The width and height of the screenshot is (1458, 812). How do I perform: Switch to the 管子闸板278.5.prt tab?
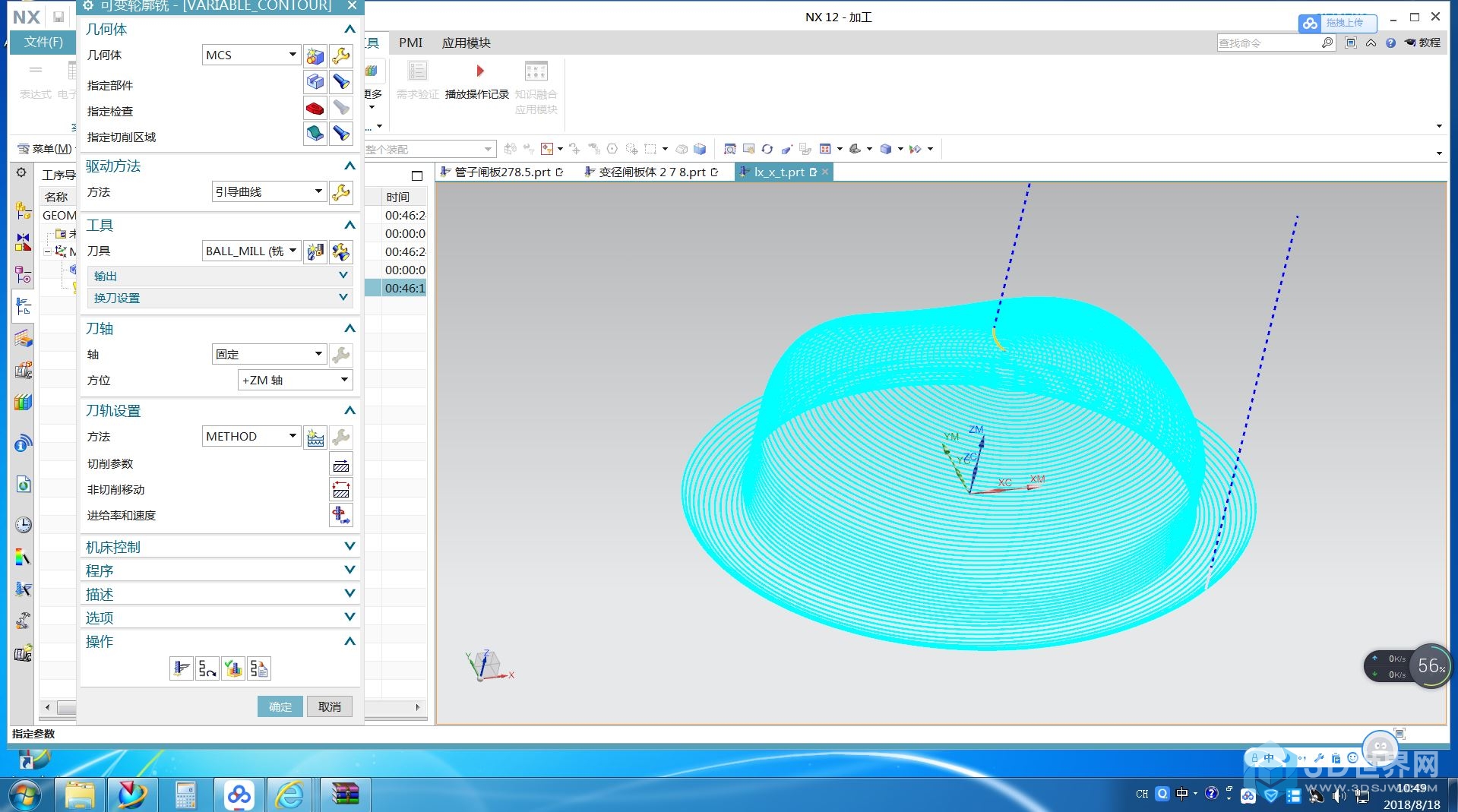tap(501, 172)
